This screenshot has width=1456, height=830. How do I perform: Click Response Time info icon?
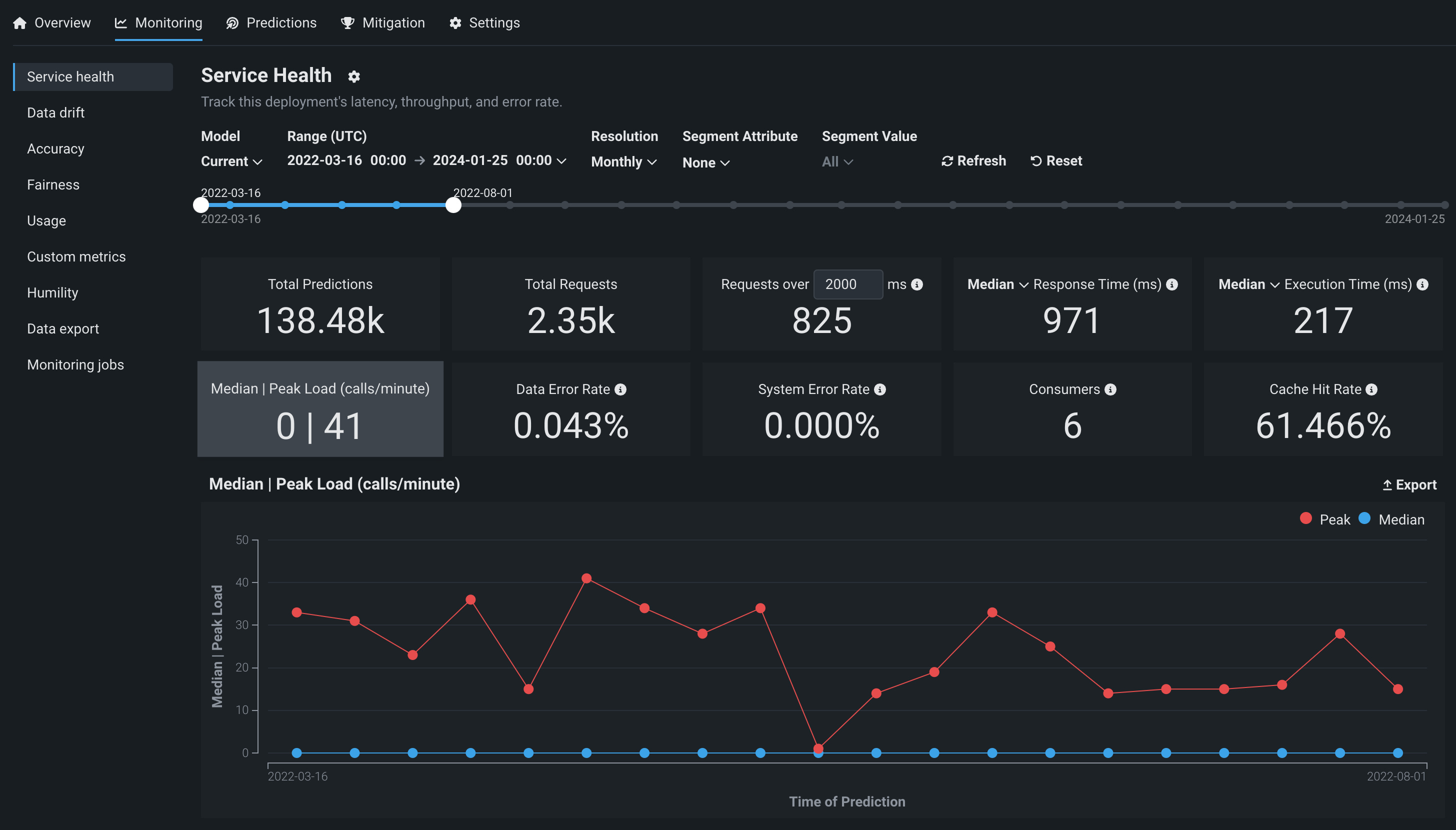point(1171,284)
